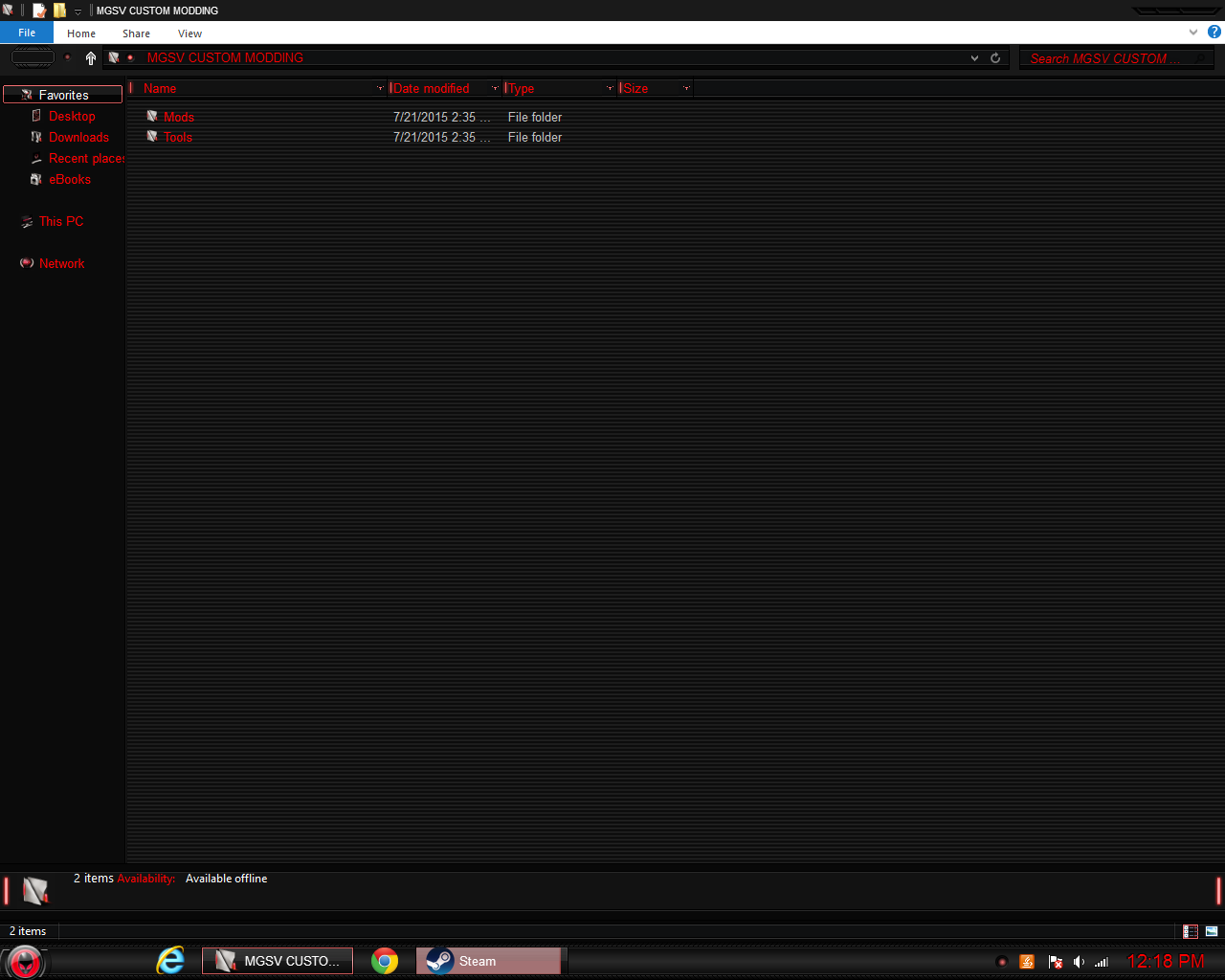Open the Date modified column filter dropdown

coord(495,88)
